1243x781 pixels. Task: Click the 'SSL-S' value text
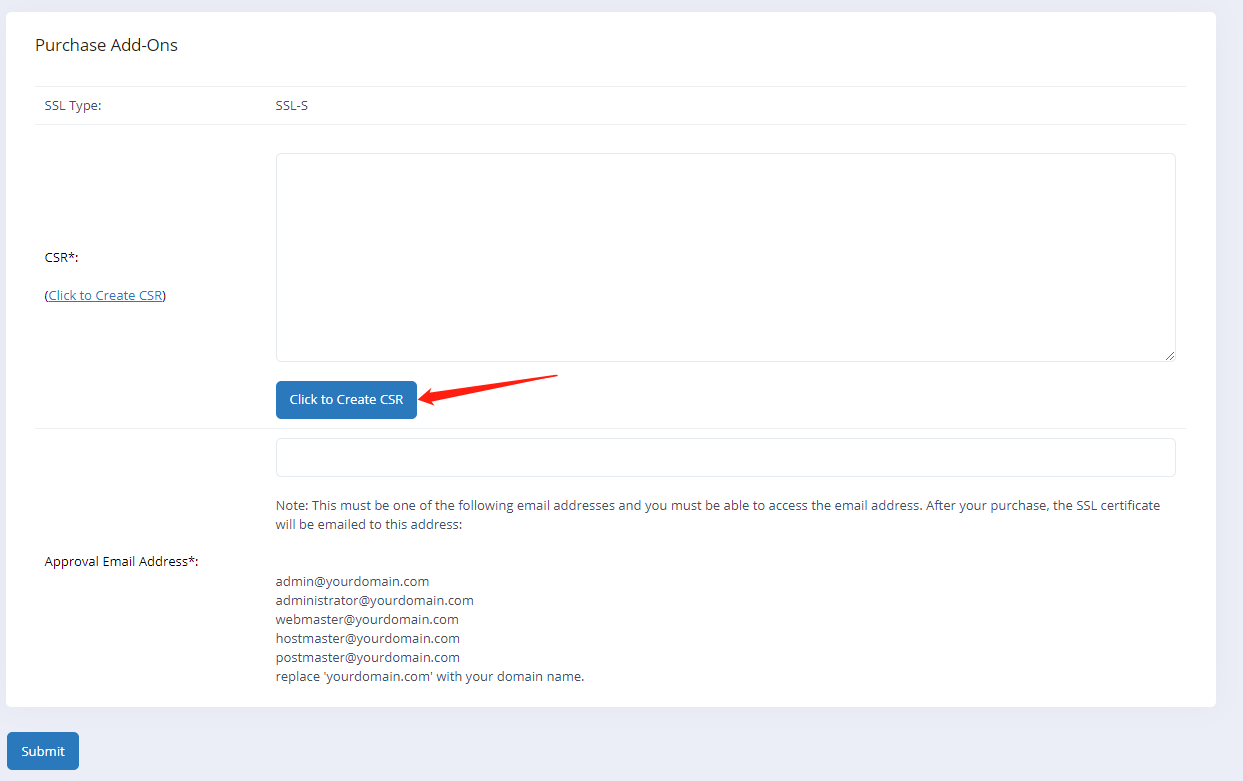click(x=291, y=105)
